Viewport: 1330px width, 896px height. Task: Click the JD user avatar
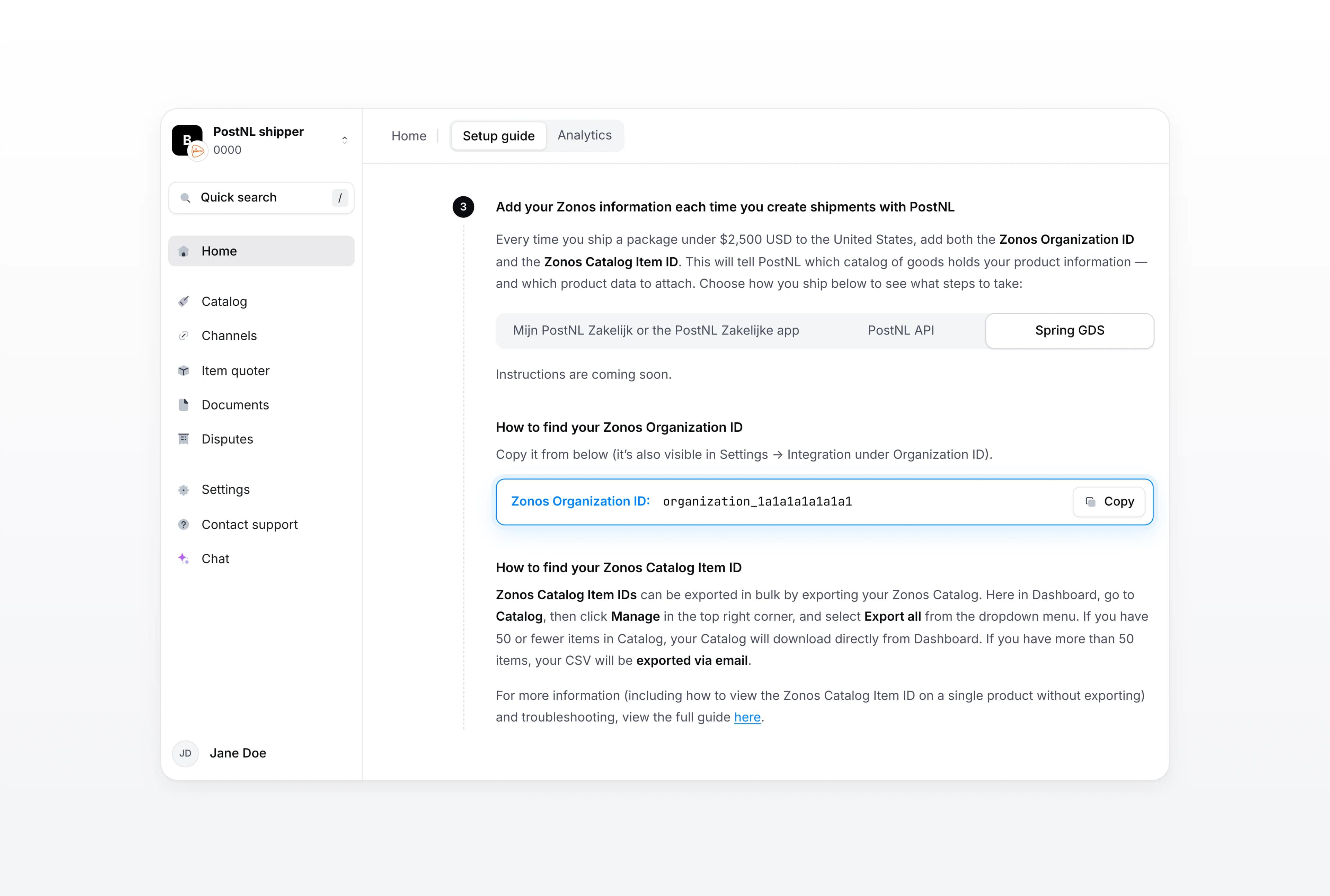tap(185, 753)
